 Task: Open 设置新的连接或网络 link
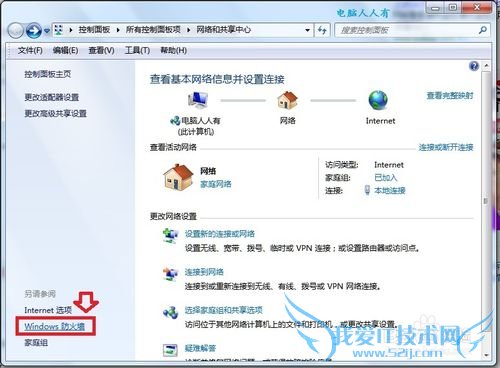(220, 234)
